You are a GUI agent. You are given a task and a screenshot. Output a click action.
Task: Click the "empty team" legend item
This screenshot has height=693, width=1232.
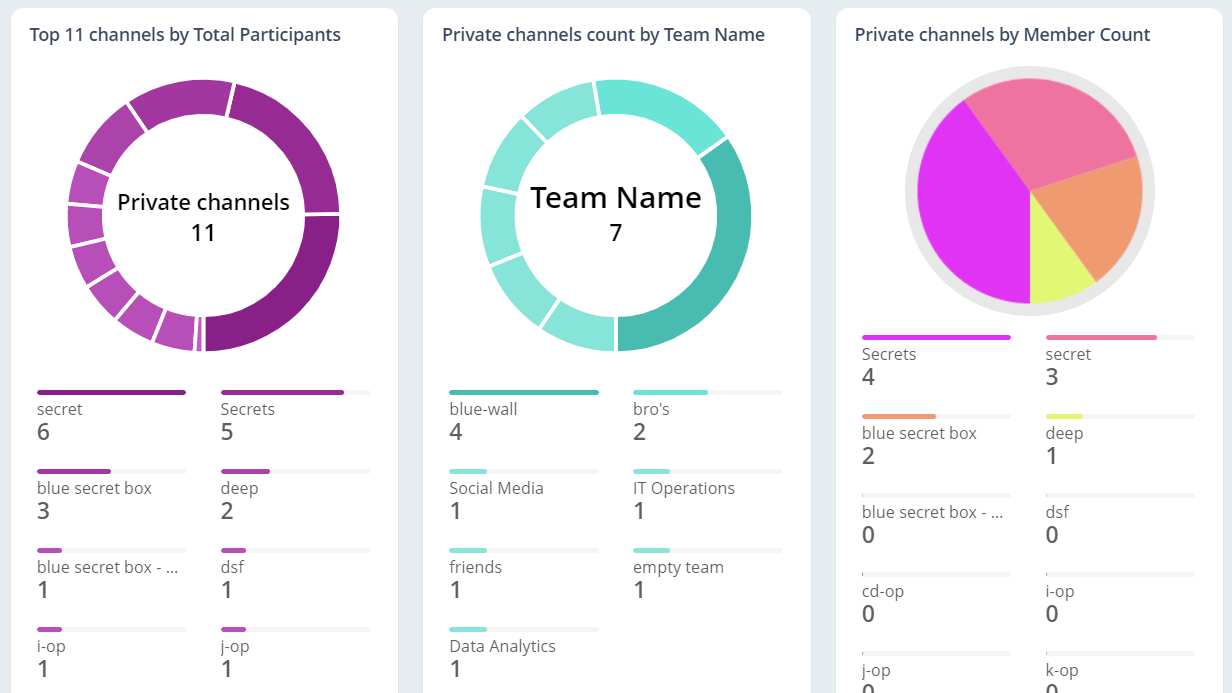pos(679,567)
